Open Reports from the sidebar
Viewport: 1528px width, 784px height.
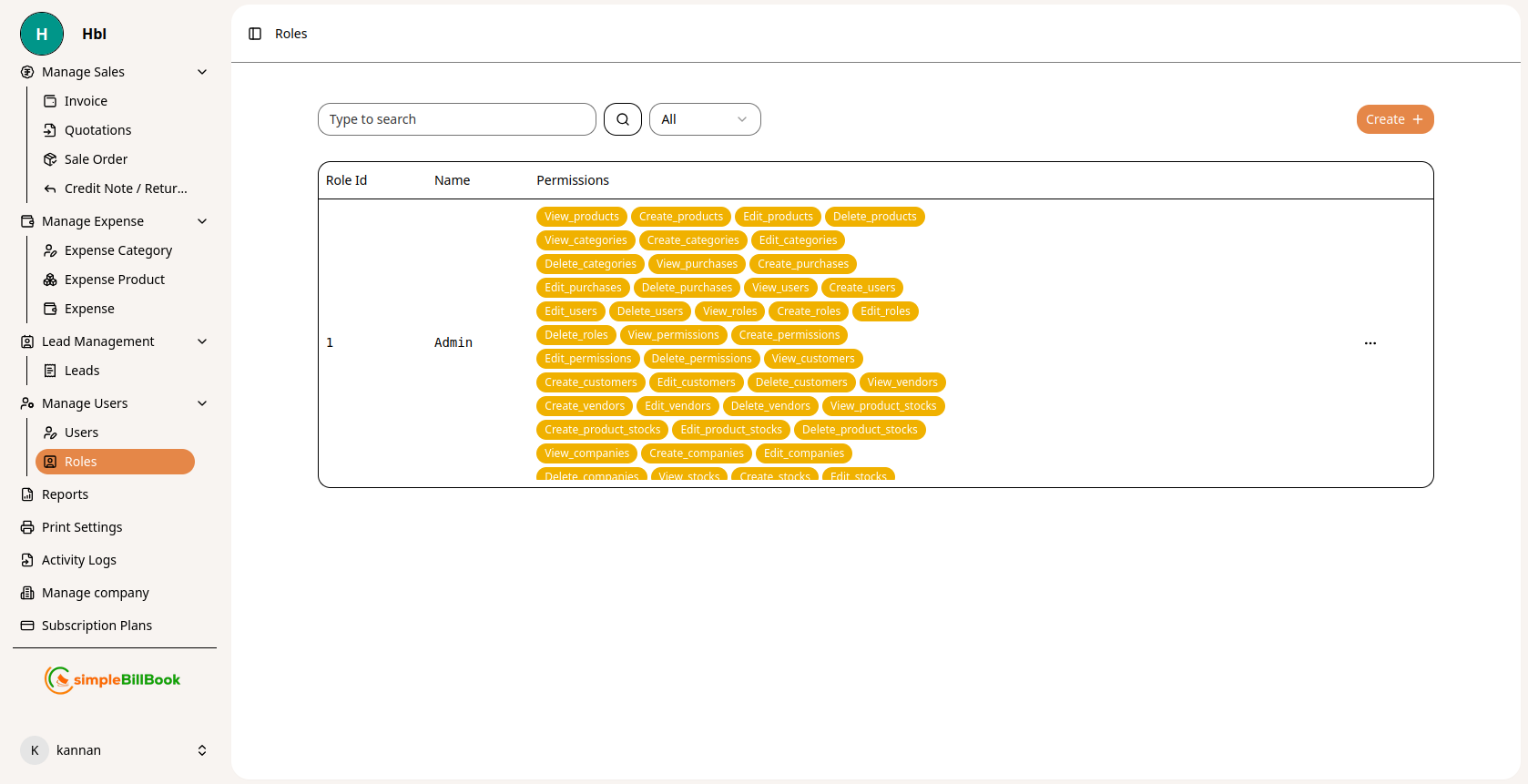[65, 494]
